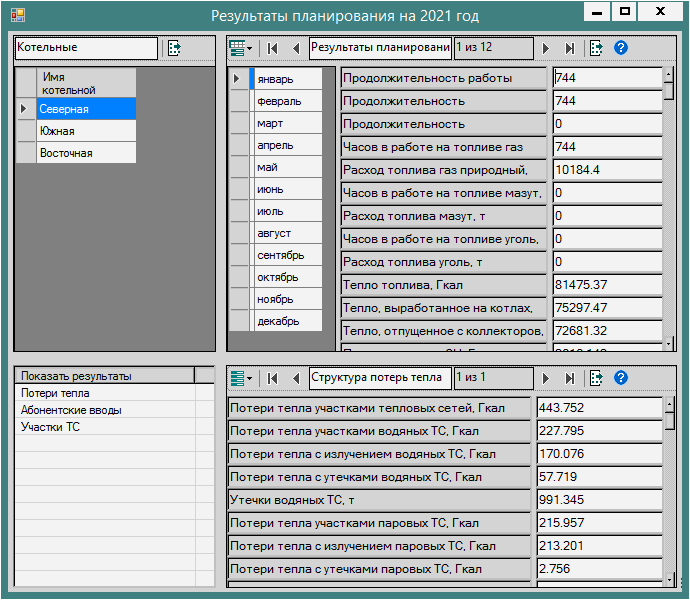Open the view dropdown in Результаты планирования toolbar
Viewport: 690px width, 600px height.
click(241, 48)
